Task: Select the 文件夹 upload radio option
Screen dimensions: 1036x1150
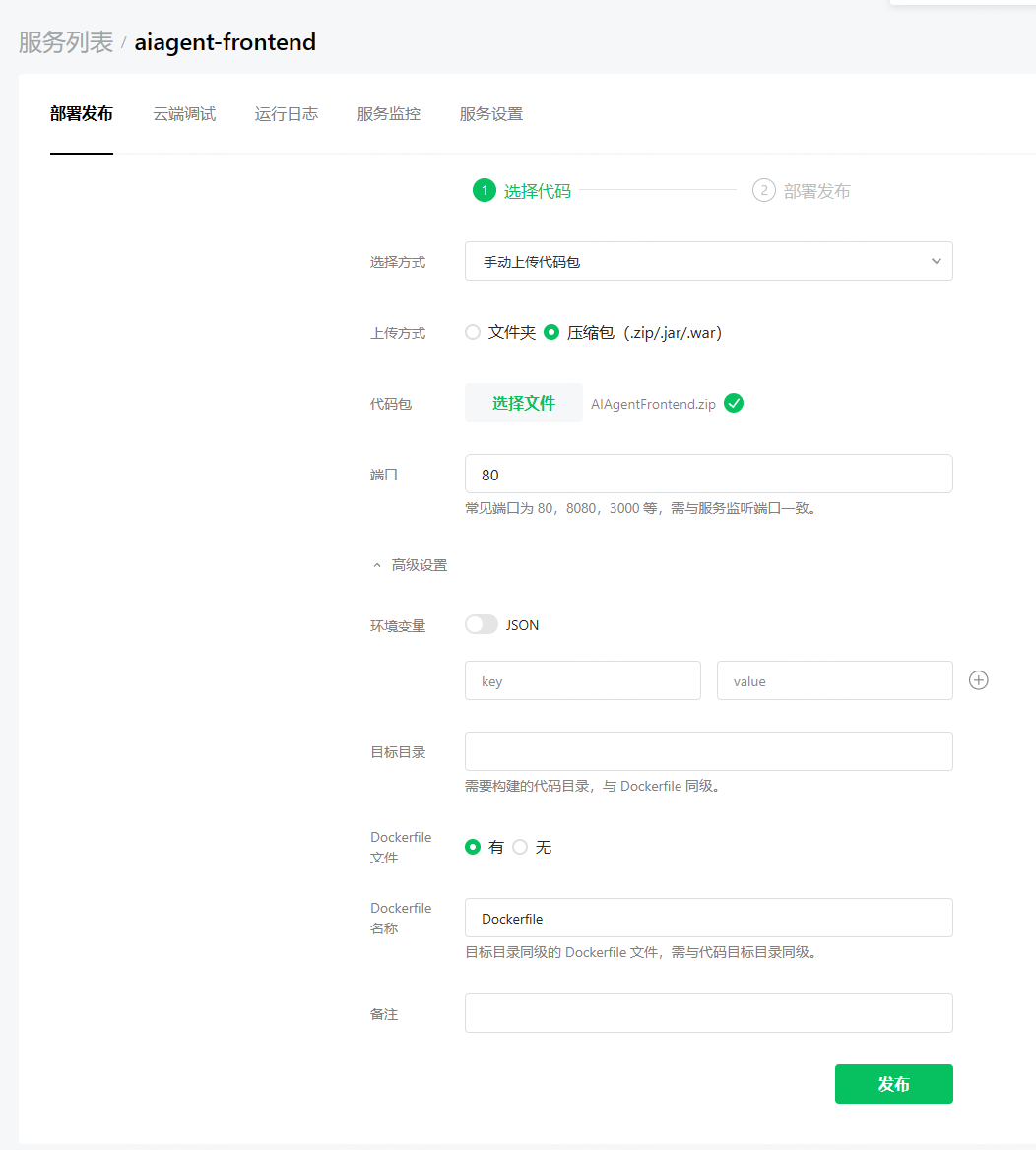Action: pos(473,333)
